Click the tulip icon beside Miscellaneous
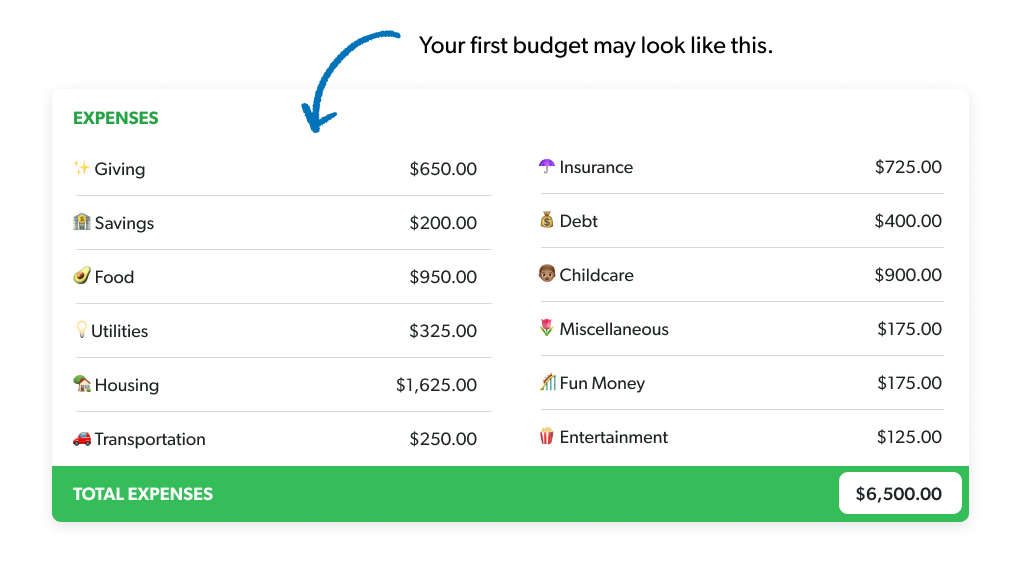The image size is (1028, 578). (x=546, y=328)
